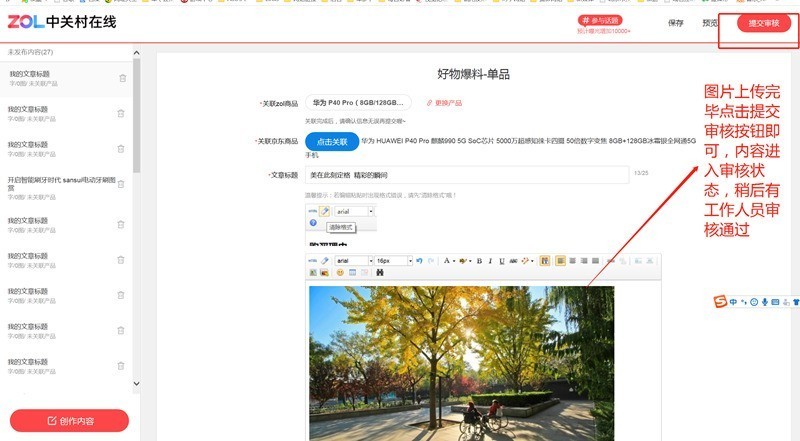Click the insert single image icon
This screenshot has width=800, height=441.
click(313, 273)
